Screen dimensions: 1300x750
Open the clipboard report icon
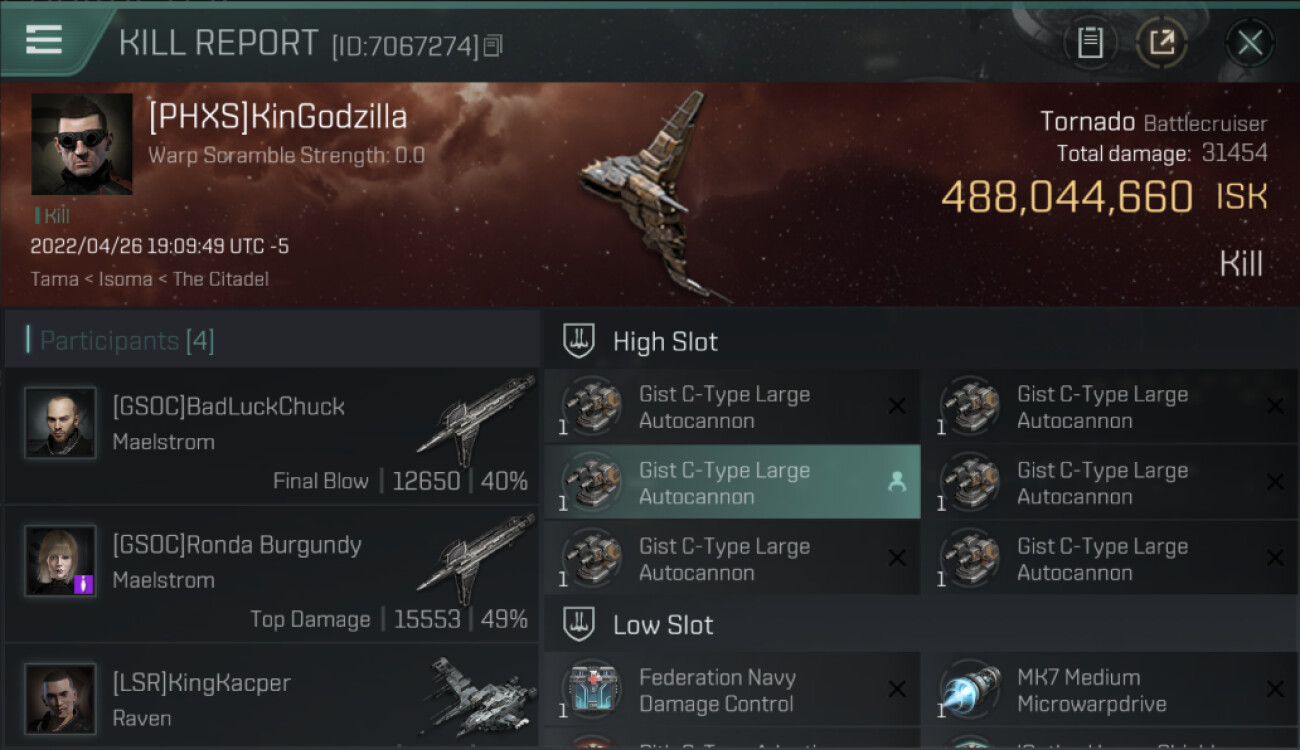[x=1090, y=42]
